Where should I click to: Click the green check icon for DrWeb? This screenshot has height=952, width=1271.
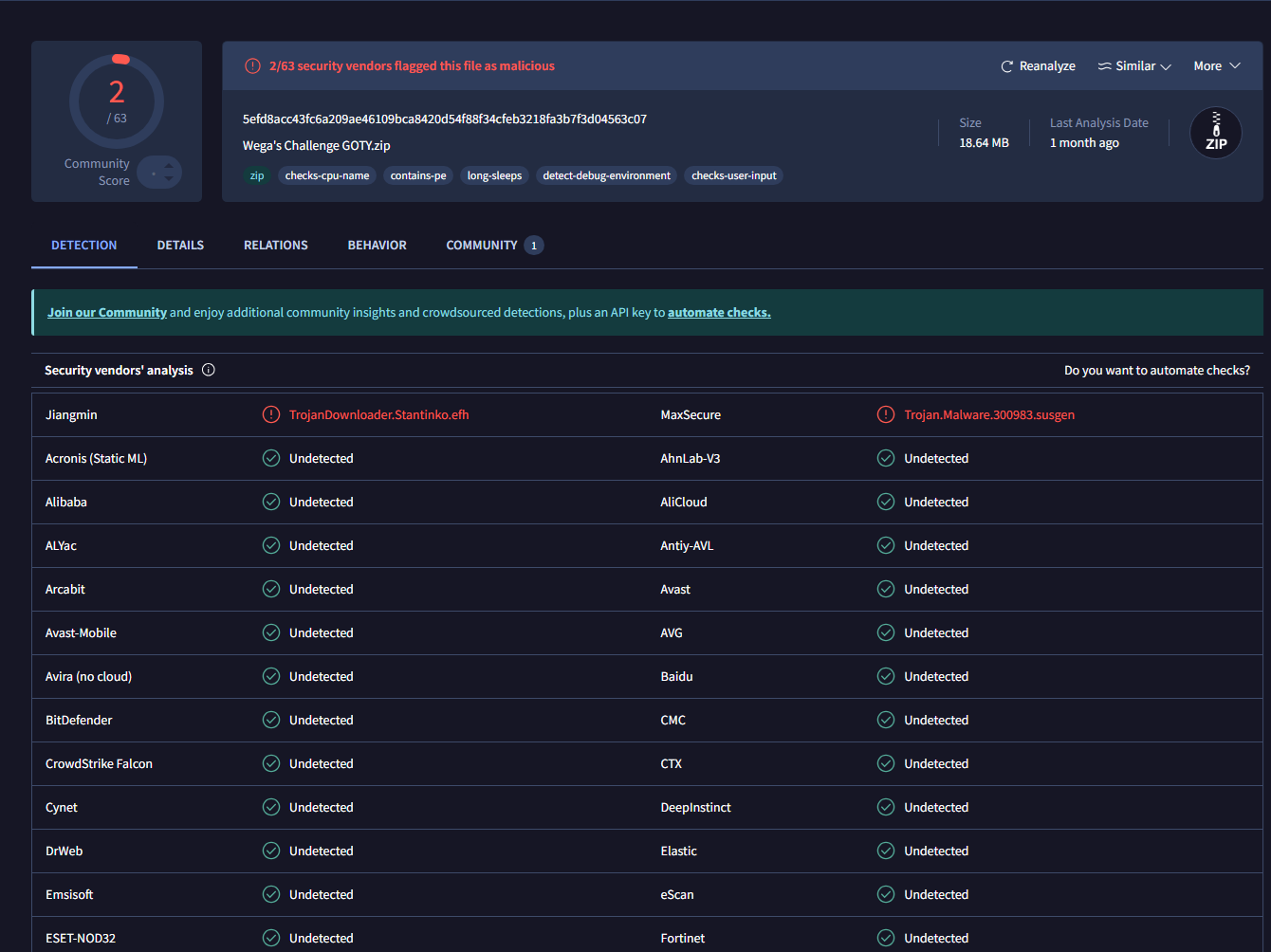coord(271,851)
